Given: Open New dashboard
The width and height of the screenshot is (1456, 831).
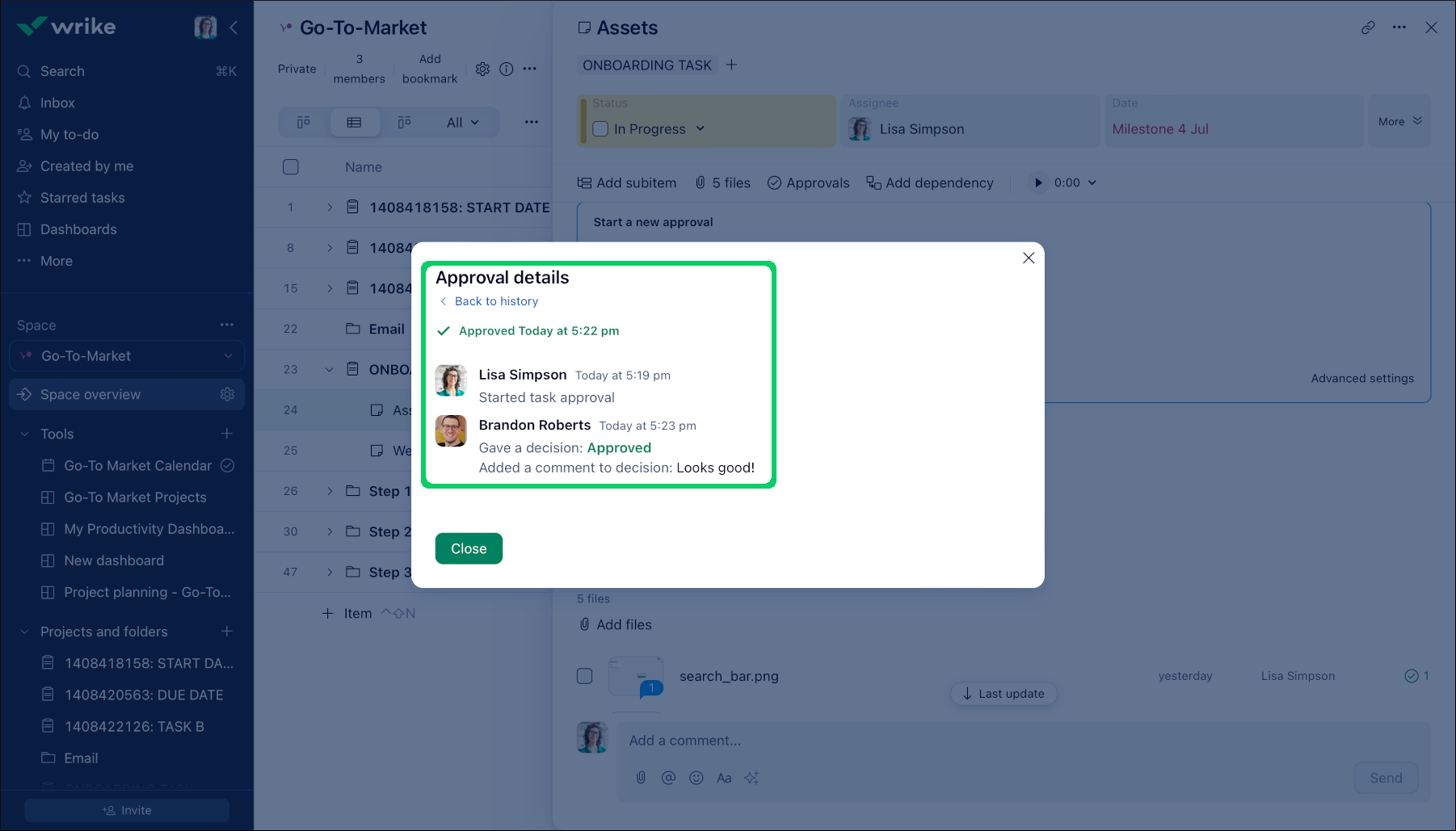Looking at the screenshot, I should [114, 560].
